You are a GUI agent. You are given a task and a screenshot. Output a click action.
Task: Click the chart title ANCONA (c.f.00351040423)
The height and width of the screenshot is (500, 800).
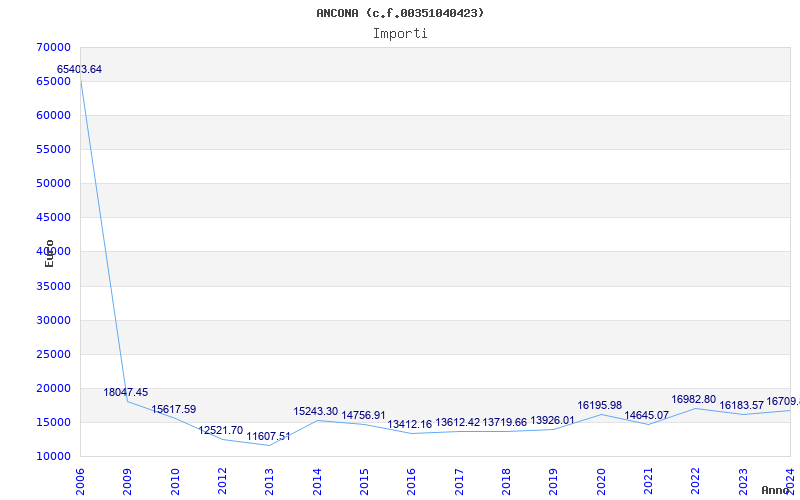[400, 13]
